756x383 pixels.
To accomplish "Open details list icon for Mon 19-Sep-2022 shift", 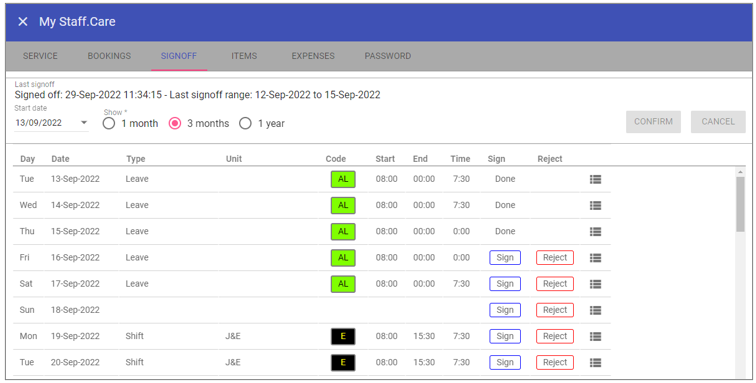I will 595,336.
